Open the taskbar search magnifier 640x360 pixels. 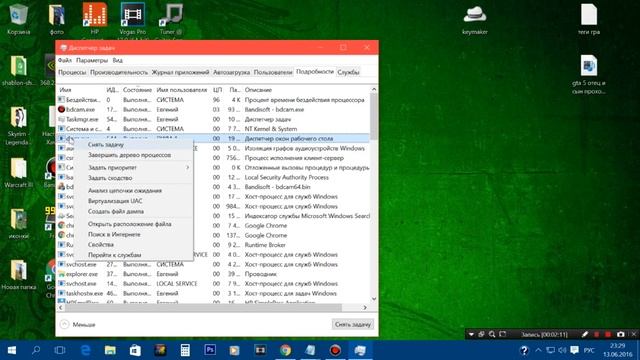pos(36,350)
